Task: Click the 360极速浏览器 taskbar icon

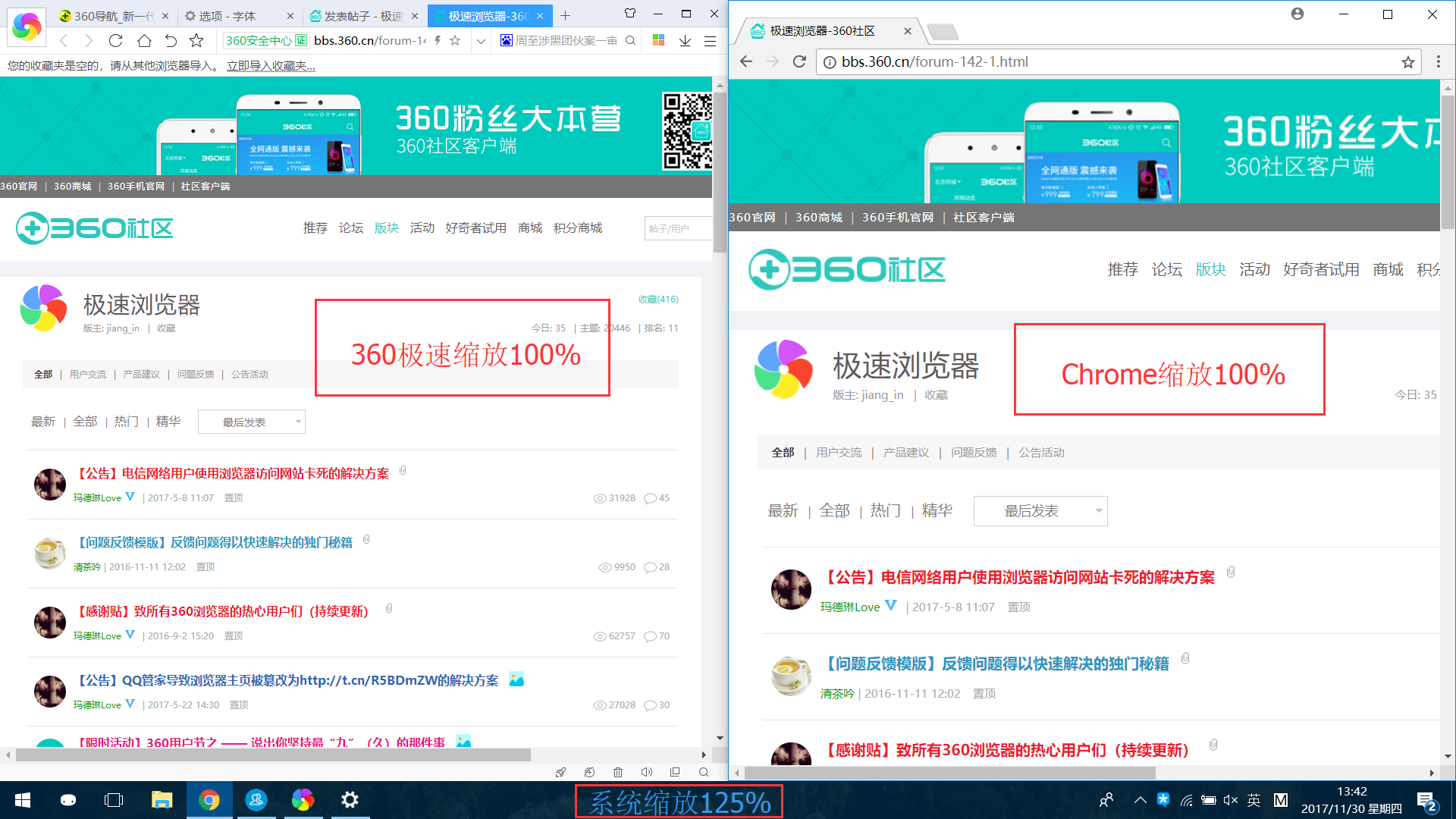Action: (302, 799)
